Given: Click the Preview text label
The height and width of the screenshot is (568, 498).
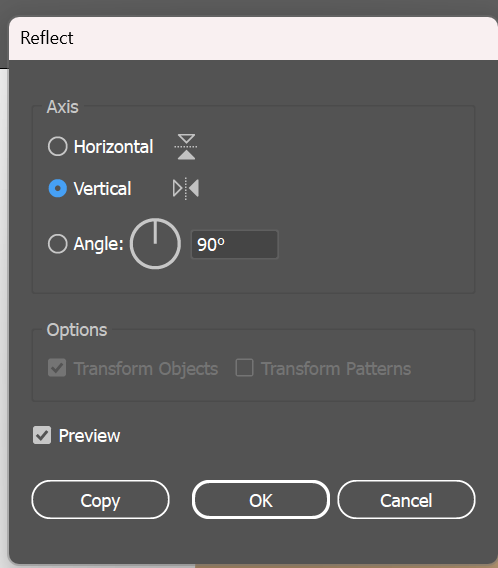Looking at the screenshot, I should [x=89, y=435].
